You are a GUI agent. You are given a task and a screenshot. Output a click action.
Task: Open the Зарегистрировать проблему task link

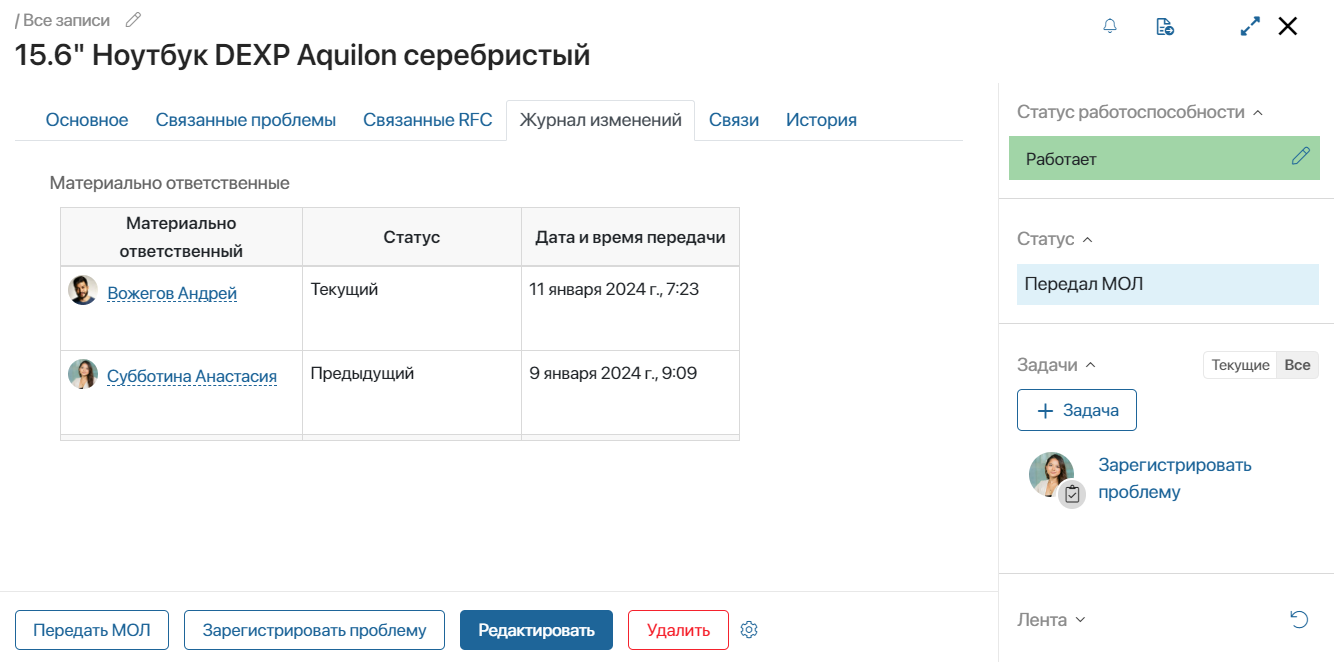coord(1175,478)
